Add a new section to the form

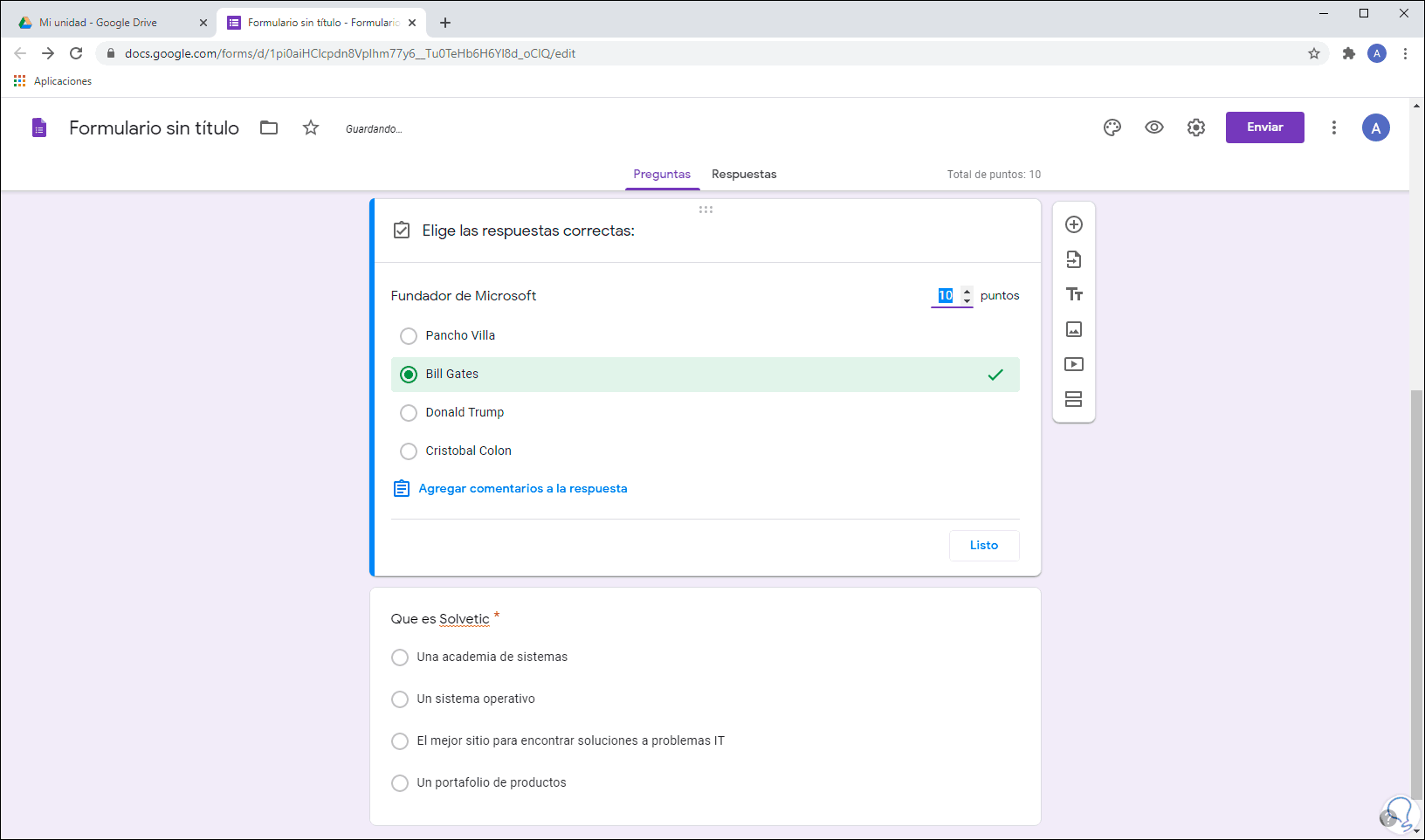pyautogui.click(x=1074, y=399)
